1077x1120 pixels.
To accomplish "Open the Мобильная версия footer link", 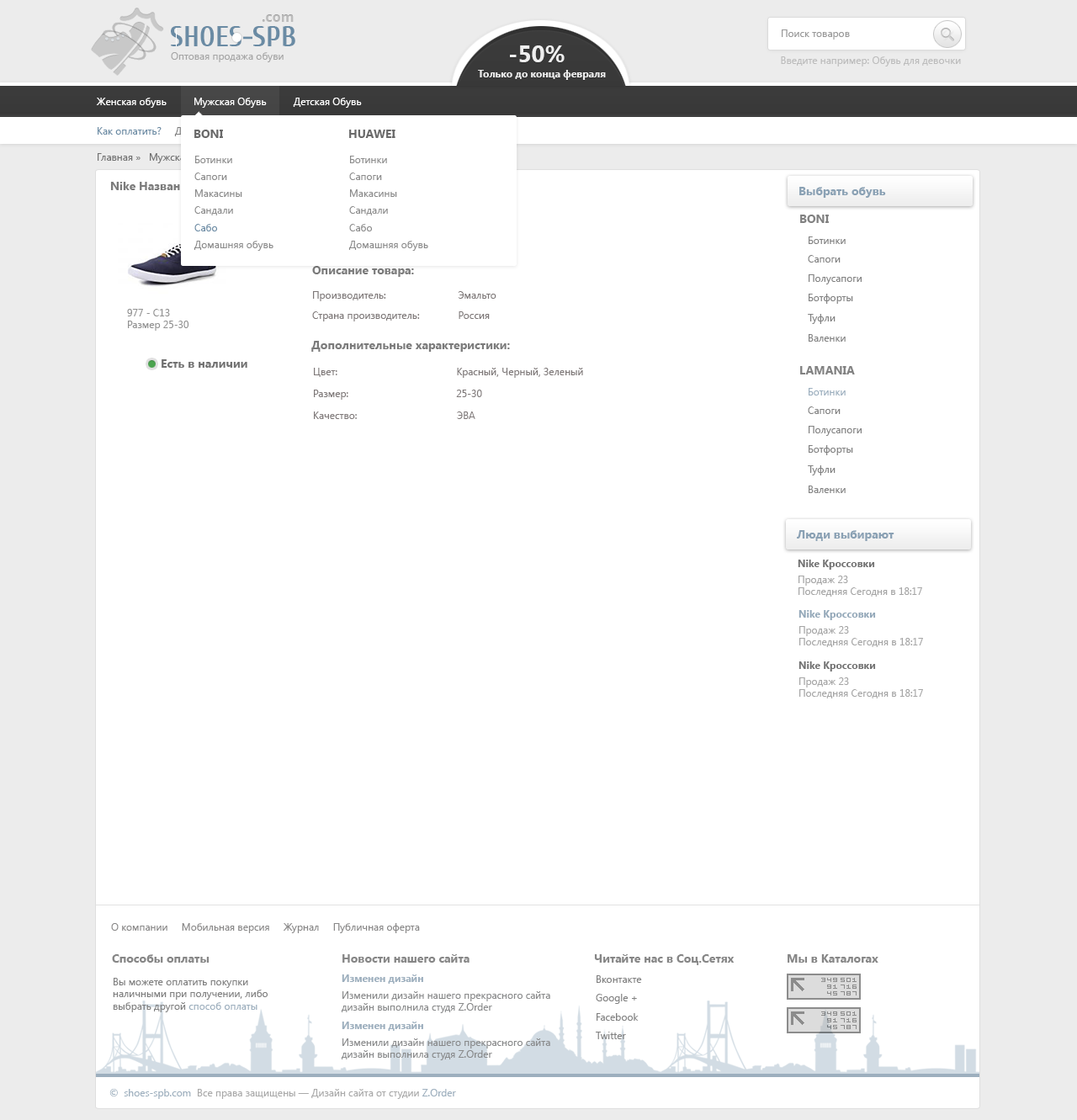I will tap(225, 927).
